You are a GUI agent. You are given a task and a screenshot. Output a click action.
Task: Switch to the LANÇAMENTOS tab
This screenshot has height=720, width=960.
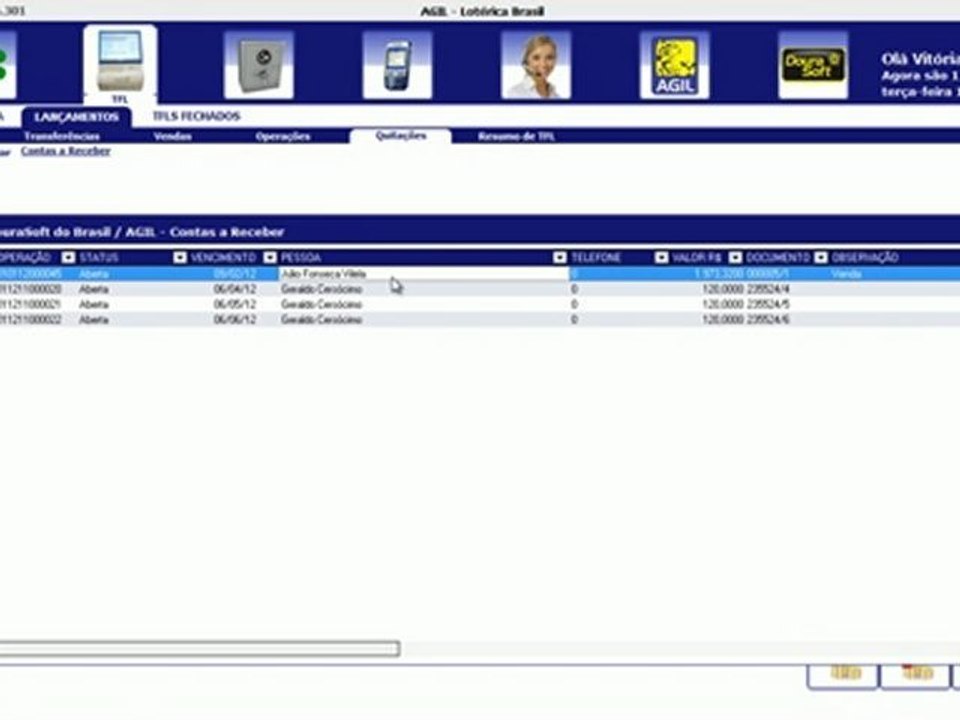tap(77, 117)
